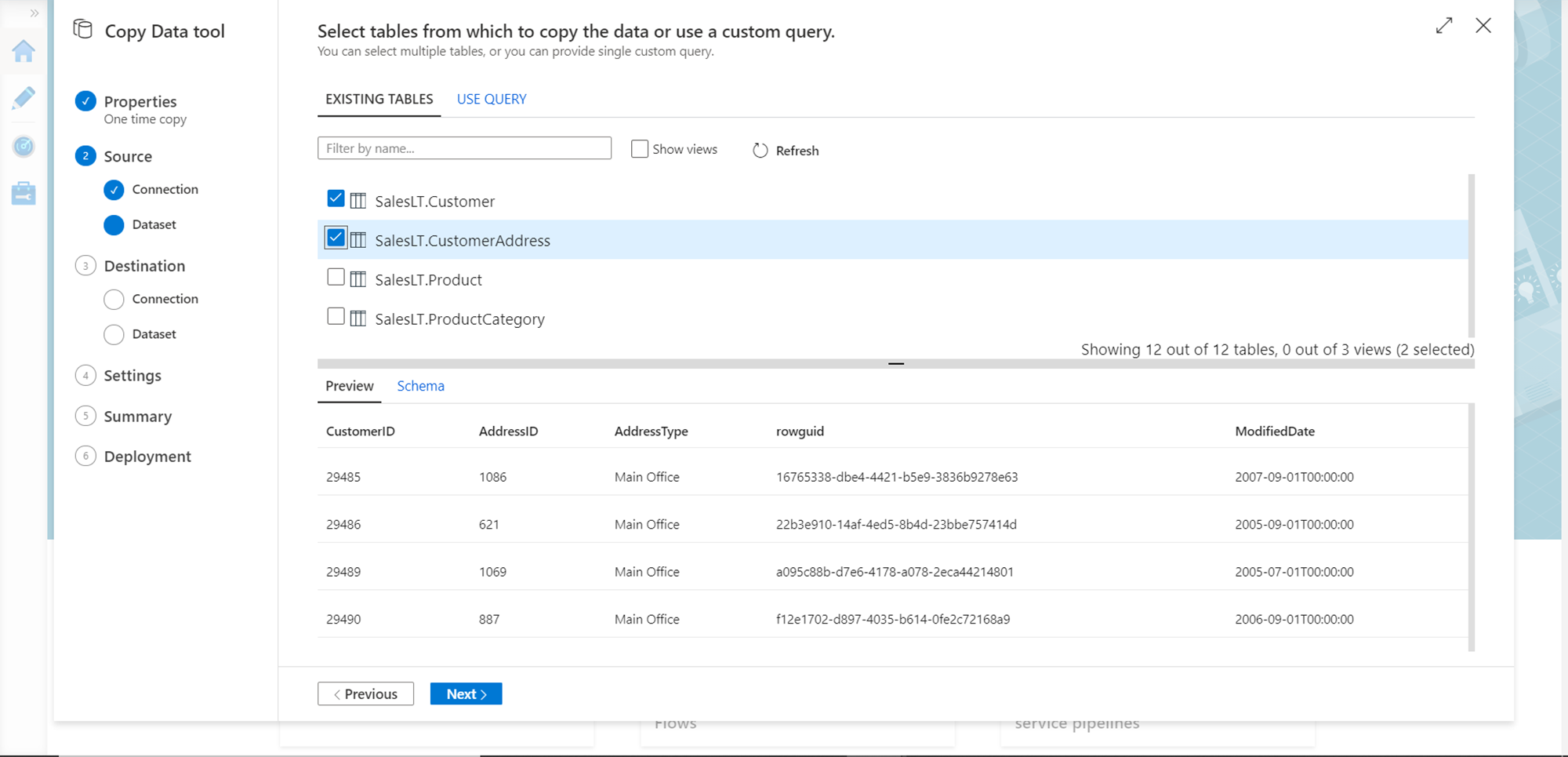Click the Filter by name input field
This screenshot has width=1568, height=757.
point(464,148)
